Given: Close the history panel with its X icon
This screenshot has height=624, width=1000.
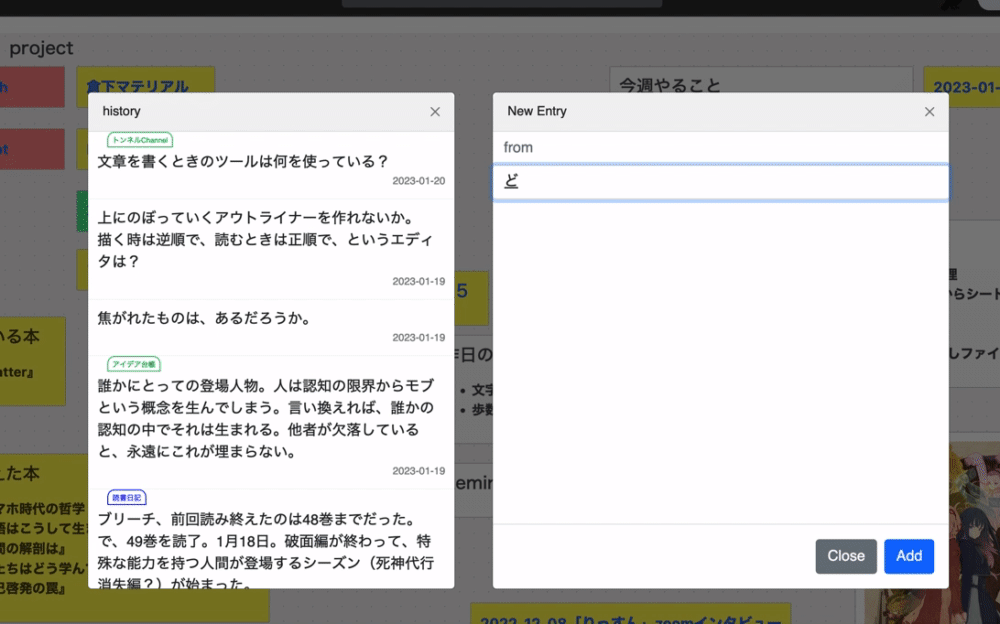Looking at the screenshot, I should tap(435, 112).
